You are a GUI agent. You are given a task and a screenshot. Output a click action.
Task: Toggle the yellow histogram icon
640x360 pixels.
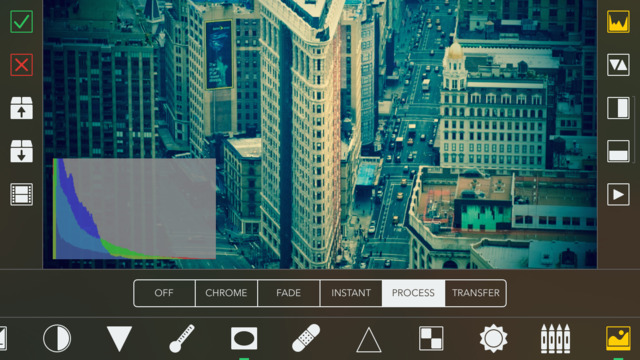[x=618, y=22]
